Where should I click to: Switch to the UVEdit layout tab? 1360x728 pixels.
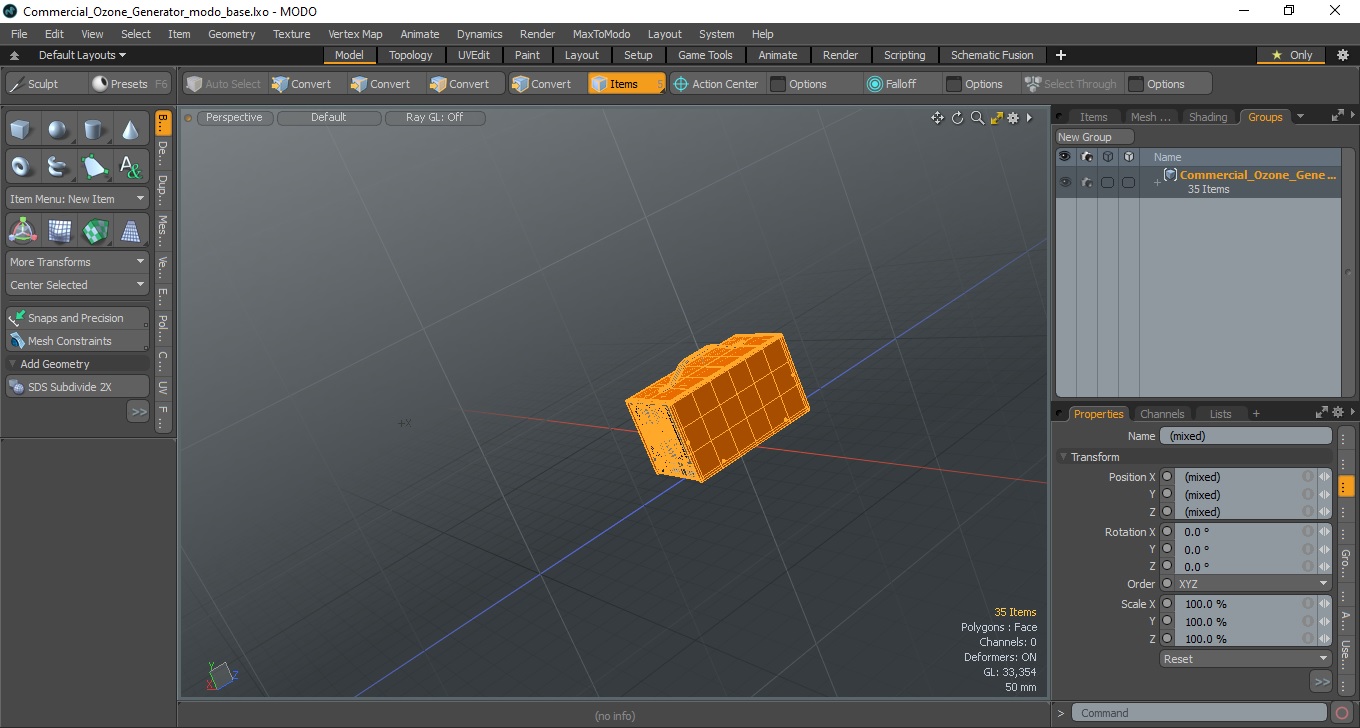tap(473, 55)
